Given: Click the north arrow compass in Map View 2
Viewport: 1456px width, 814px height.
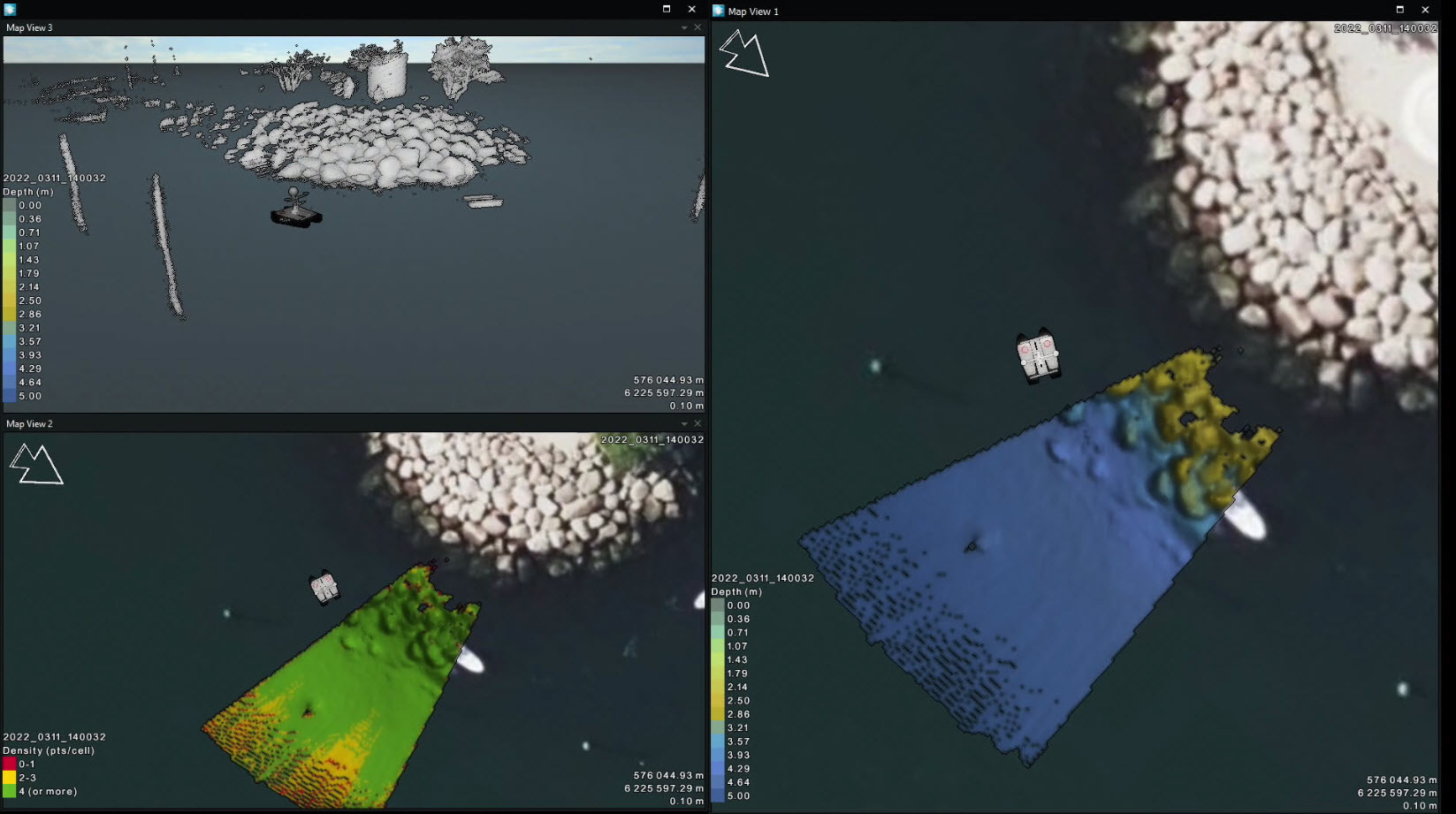Looking at the screenshot, I should pos(37,463).
